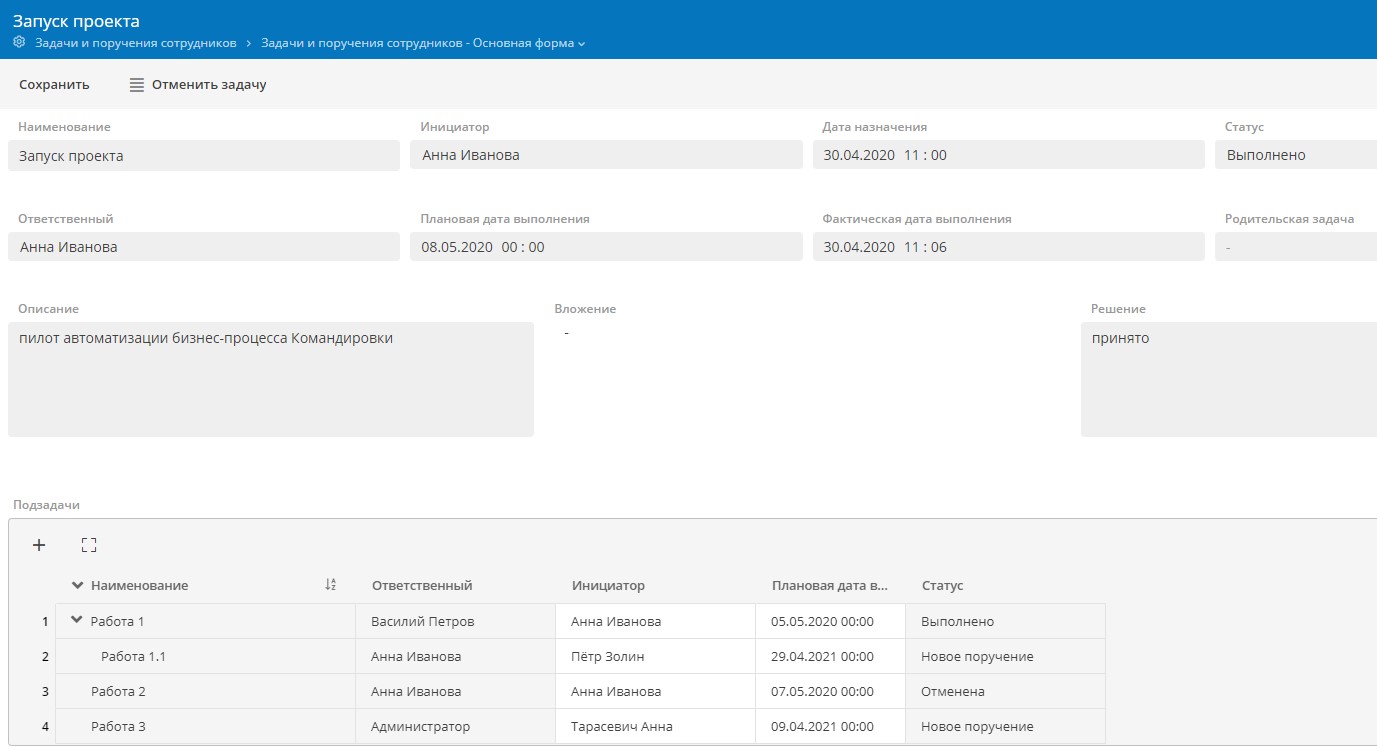Image resolution: width=1377 pixels, height=756 pixels.
Task: Click the 09.04.2021 00:00 date cell
Action: [830, 727]
